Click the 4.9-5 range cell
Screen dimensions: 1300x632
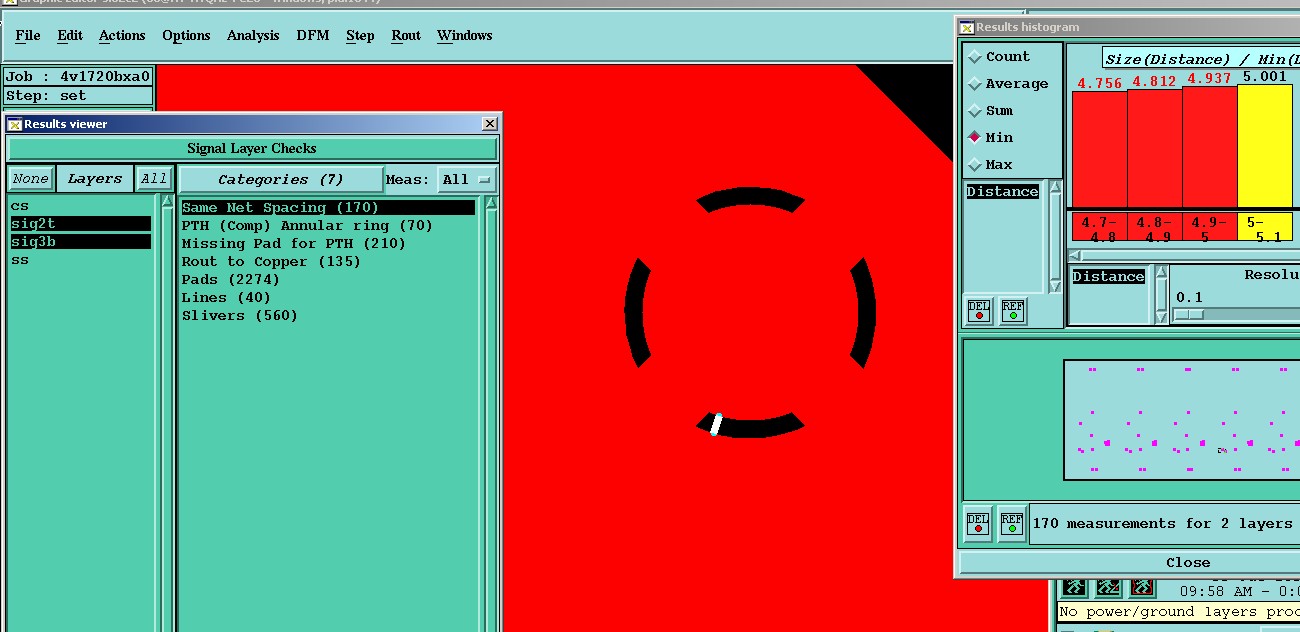point(1209,227)
